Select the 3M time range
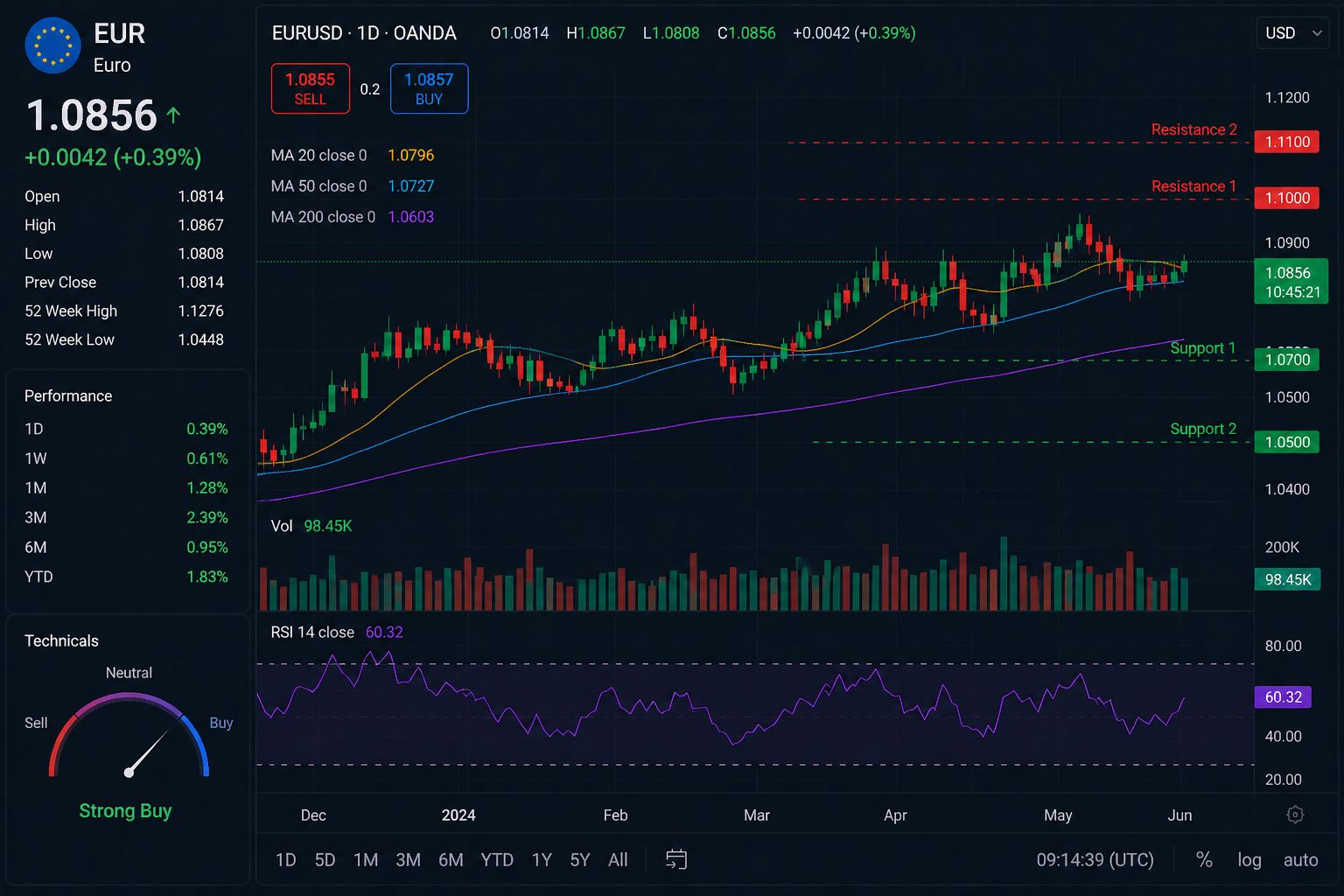The height and width of the screenshot is (896, 1344). (x=408, y=860)
